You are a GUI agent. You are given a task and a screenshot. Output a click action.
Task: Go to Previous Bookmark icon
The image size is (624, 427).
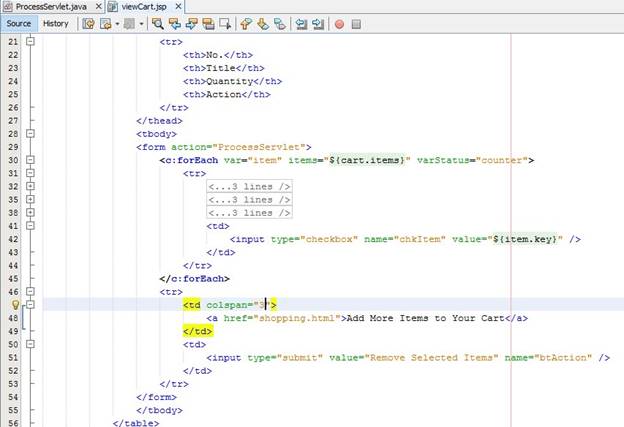(x=246, y=24)
